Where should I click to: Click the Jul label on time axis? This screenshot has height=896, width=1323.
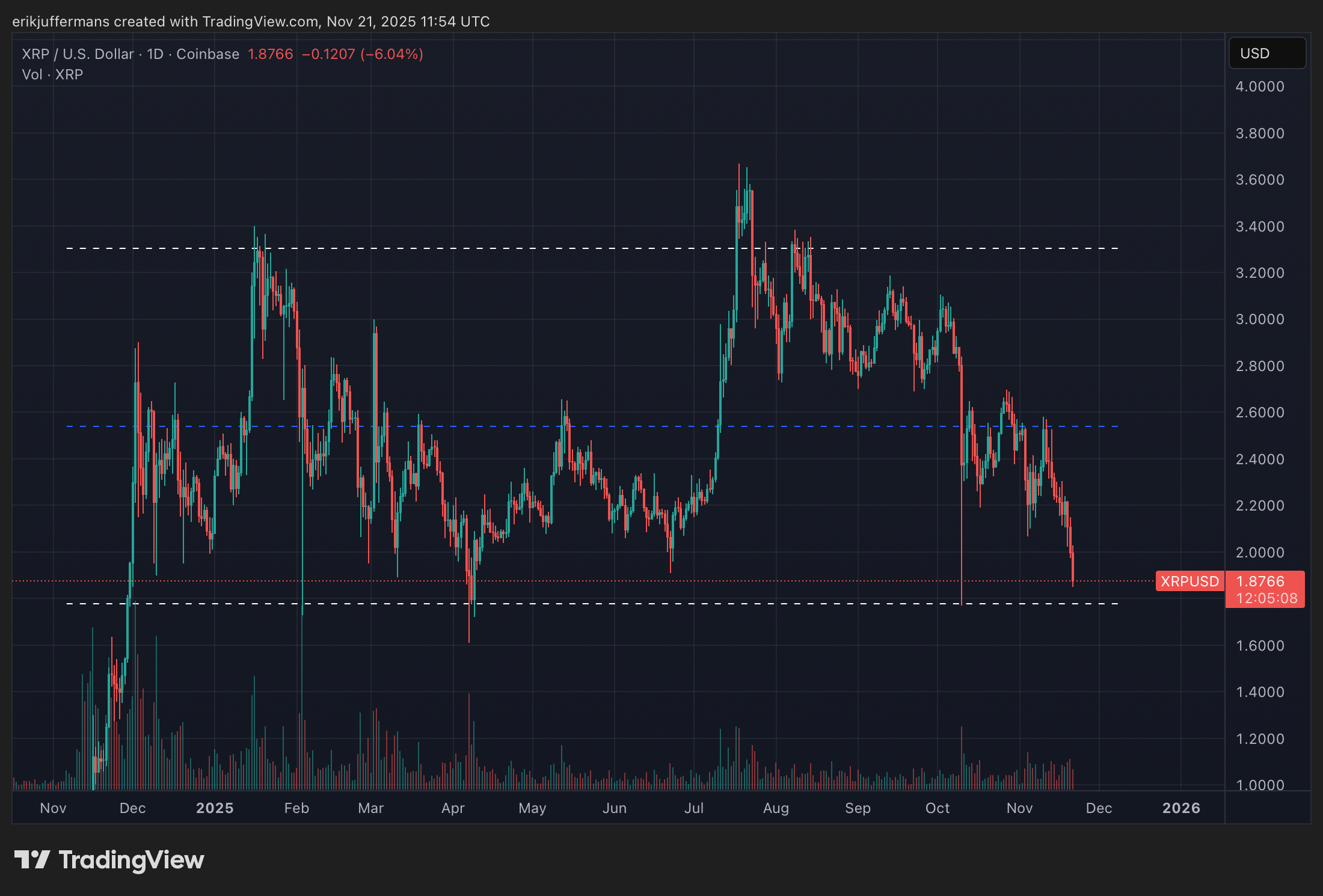(693, 808)
